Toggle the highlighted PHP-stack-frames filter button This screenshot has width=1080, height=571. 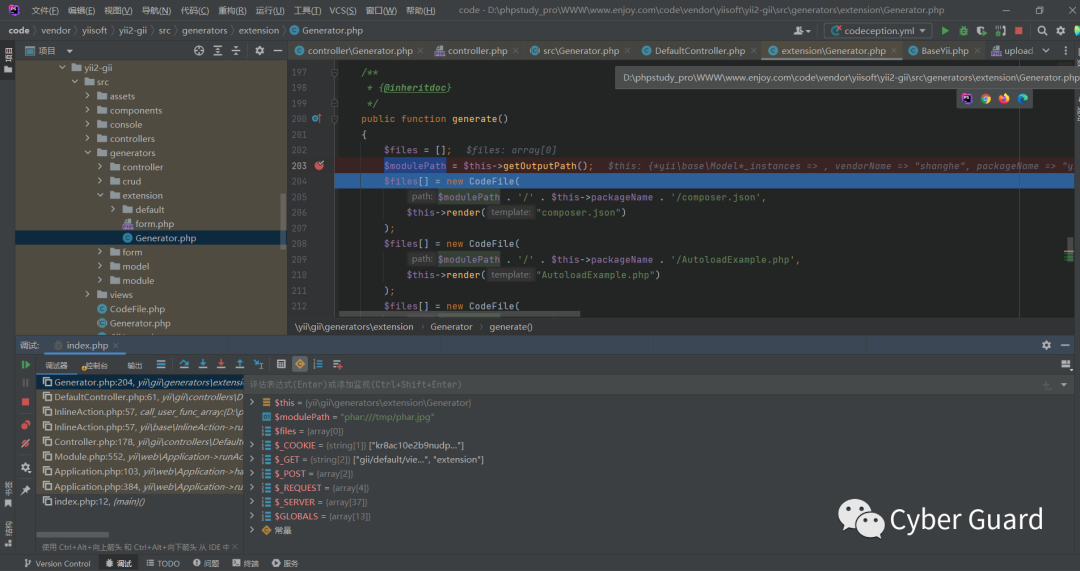[299, 365]
